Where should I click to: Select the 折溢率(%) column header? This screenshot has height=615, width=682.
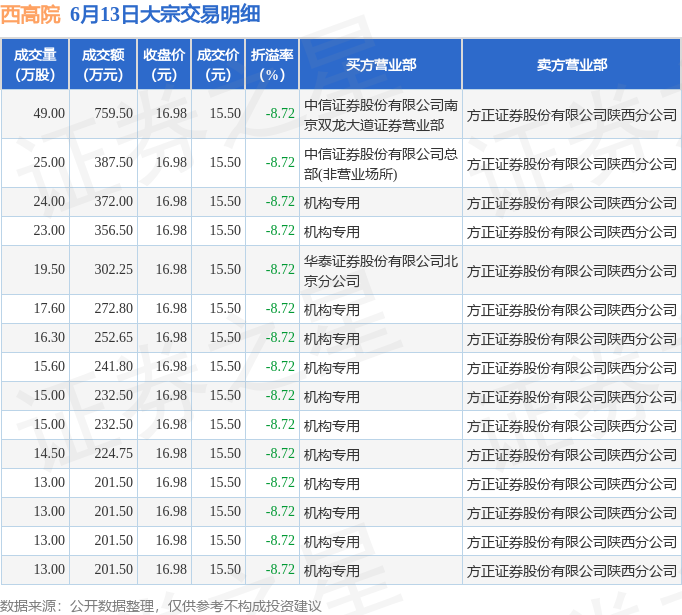(x=272, y=65)
